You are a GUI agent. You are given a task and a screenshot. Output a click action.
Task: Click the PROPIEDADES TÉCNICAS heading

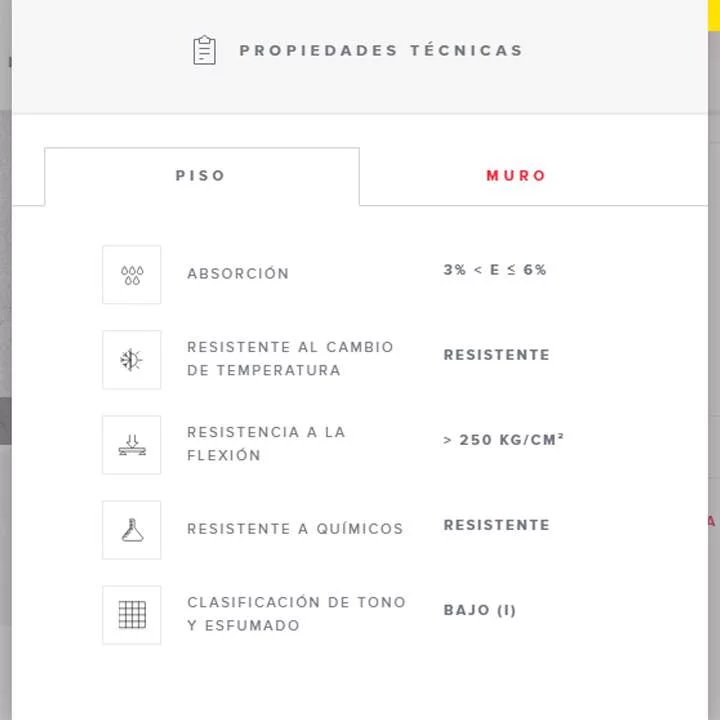tap(381, 50)
